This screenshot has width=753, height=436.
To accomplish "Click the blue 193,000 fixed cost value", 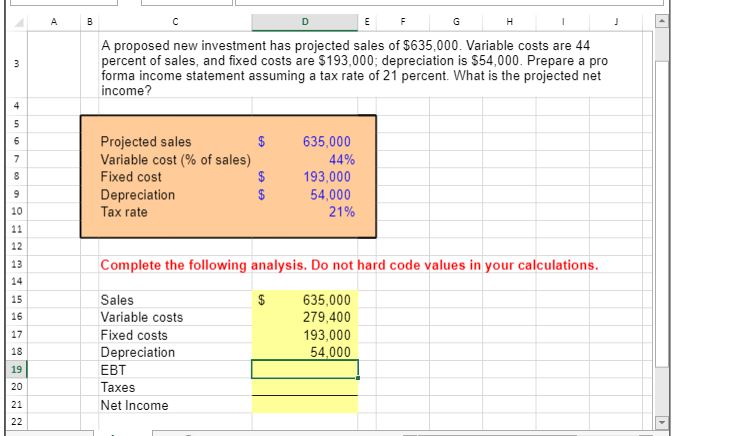I will pos(327,177).
